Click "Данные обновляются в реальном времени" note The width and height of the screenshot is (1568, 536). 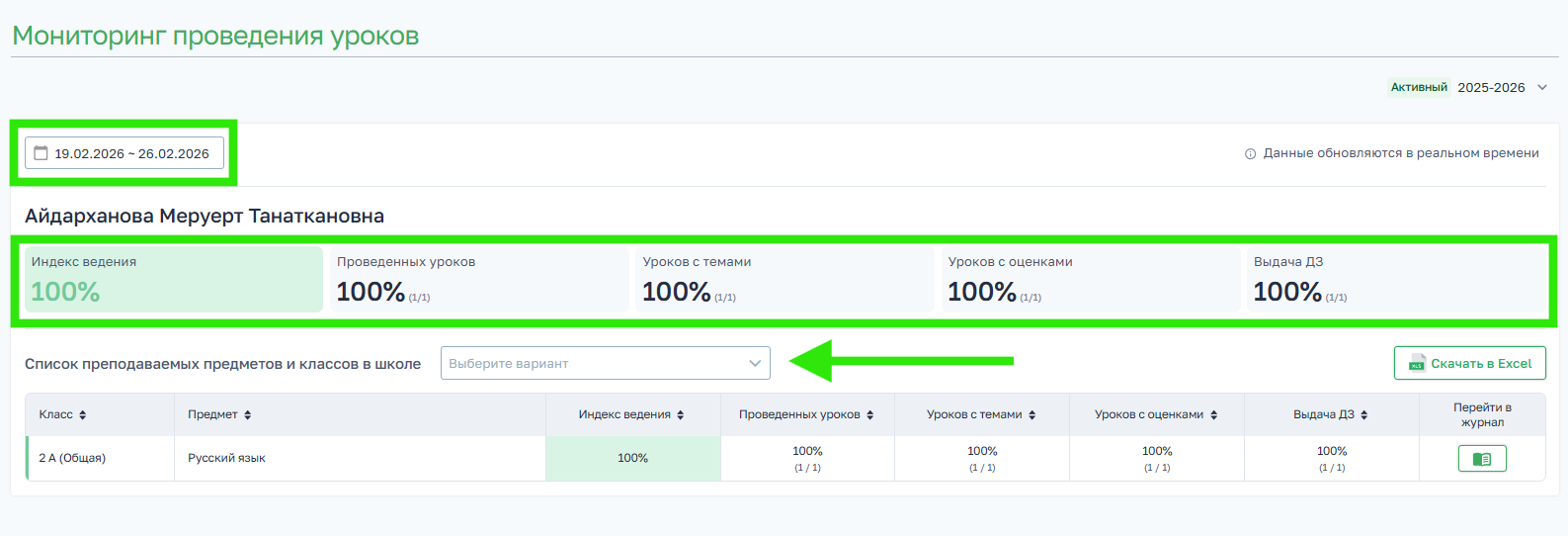[1401, 153]
